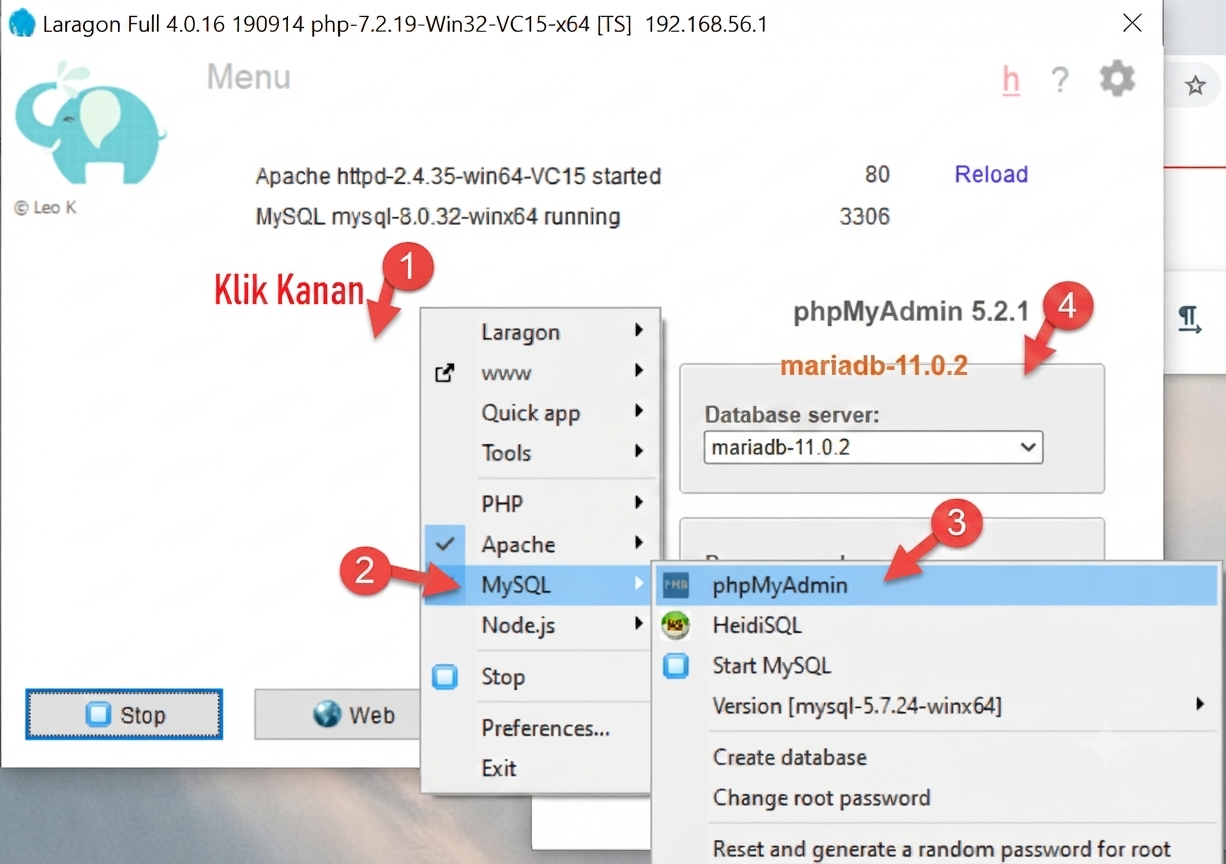Image resolution: width=1226 pixels, height=864 pixels.
Task: Choose HeidiSQL from the MySQL submenu
Action: click(x=936, y=625)
